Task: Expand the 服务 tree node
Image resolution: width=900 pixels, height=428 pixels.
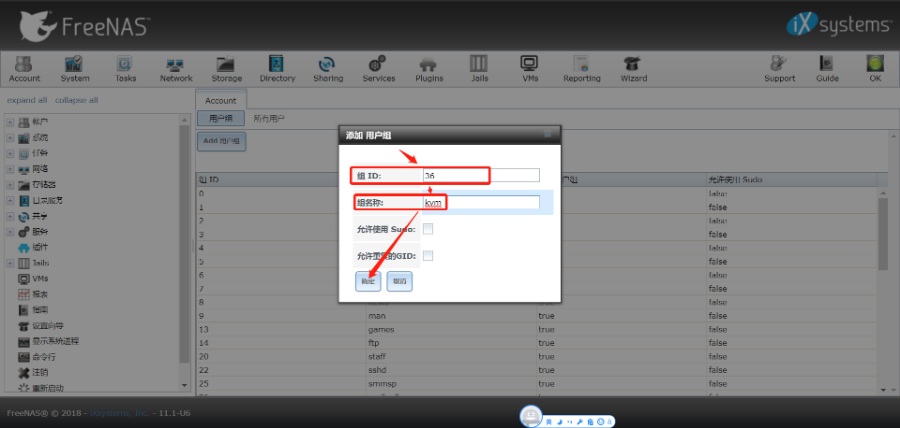Action: (10, 232)
